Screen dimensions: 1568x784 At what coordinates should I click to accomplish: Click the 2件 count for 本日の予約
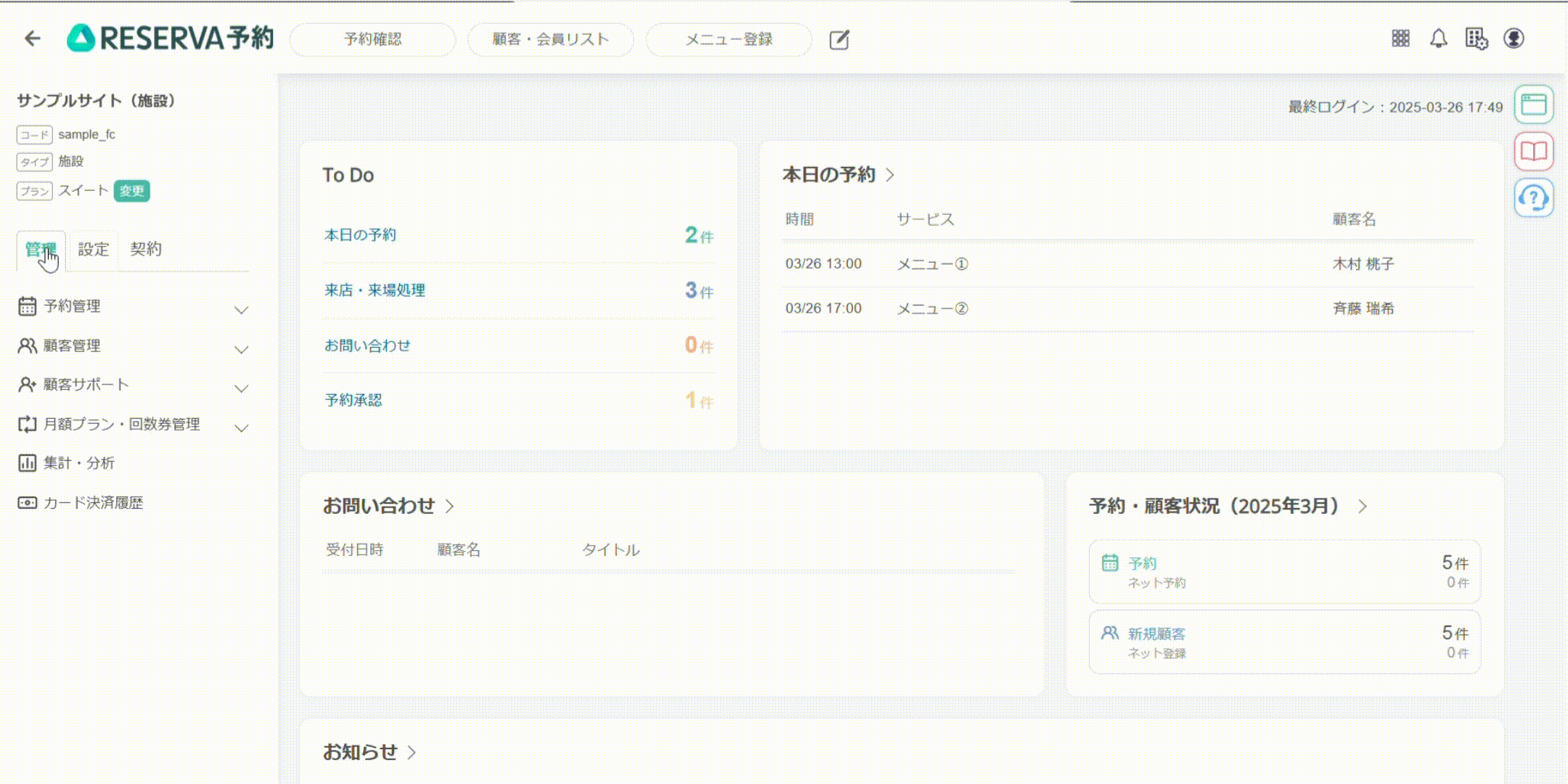[699, 235]
